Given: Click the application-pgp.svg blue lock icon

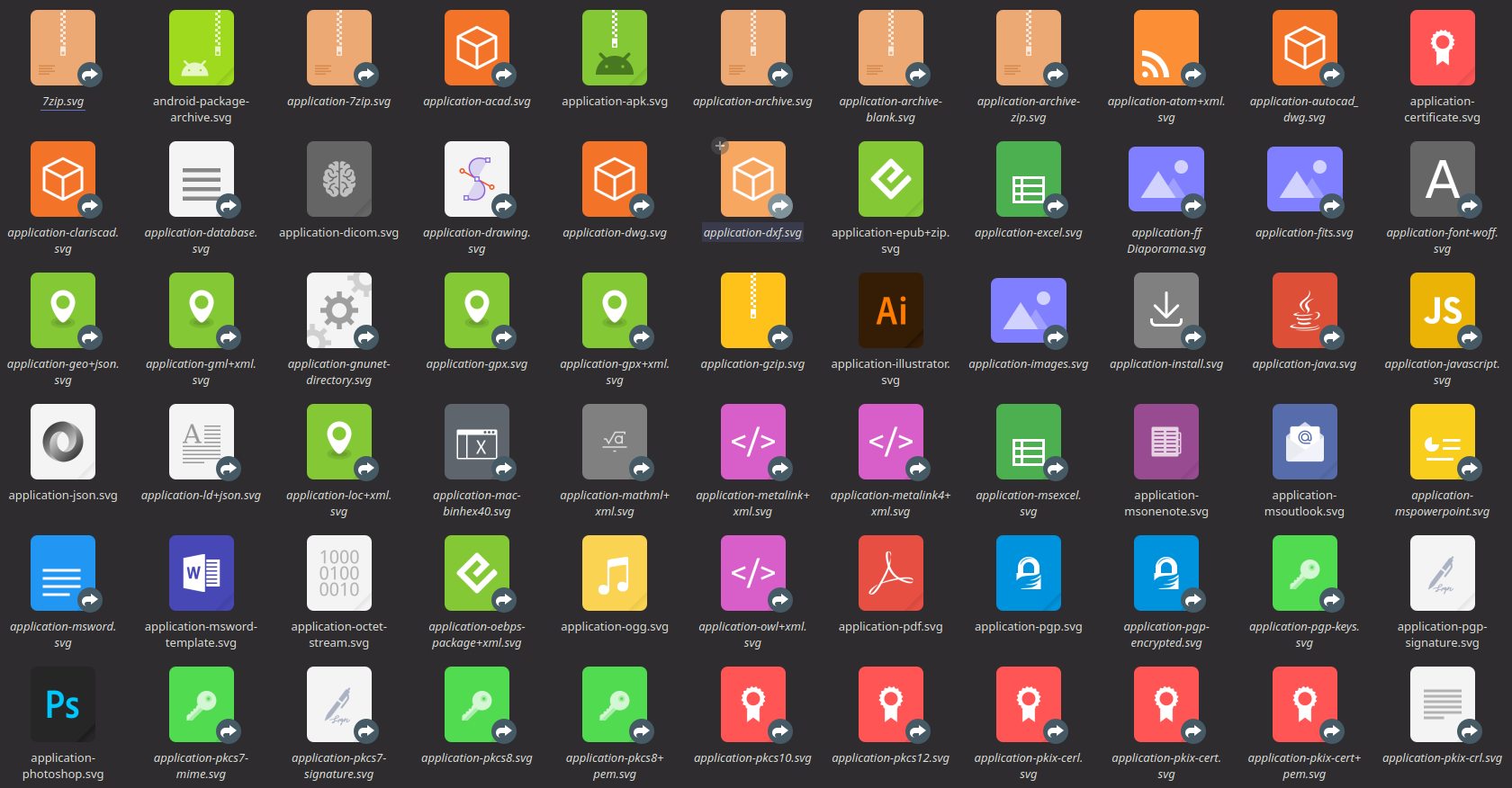Looking at the screenshot, I should click(1029, 573).
